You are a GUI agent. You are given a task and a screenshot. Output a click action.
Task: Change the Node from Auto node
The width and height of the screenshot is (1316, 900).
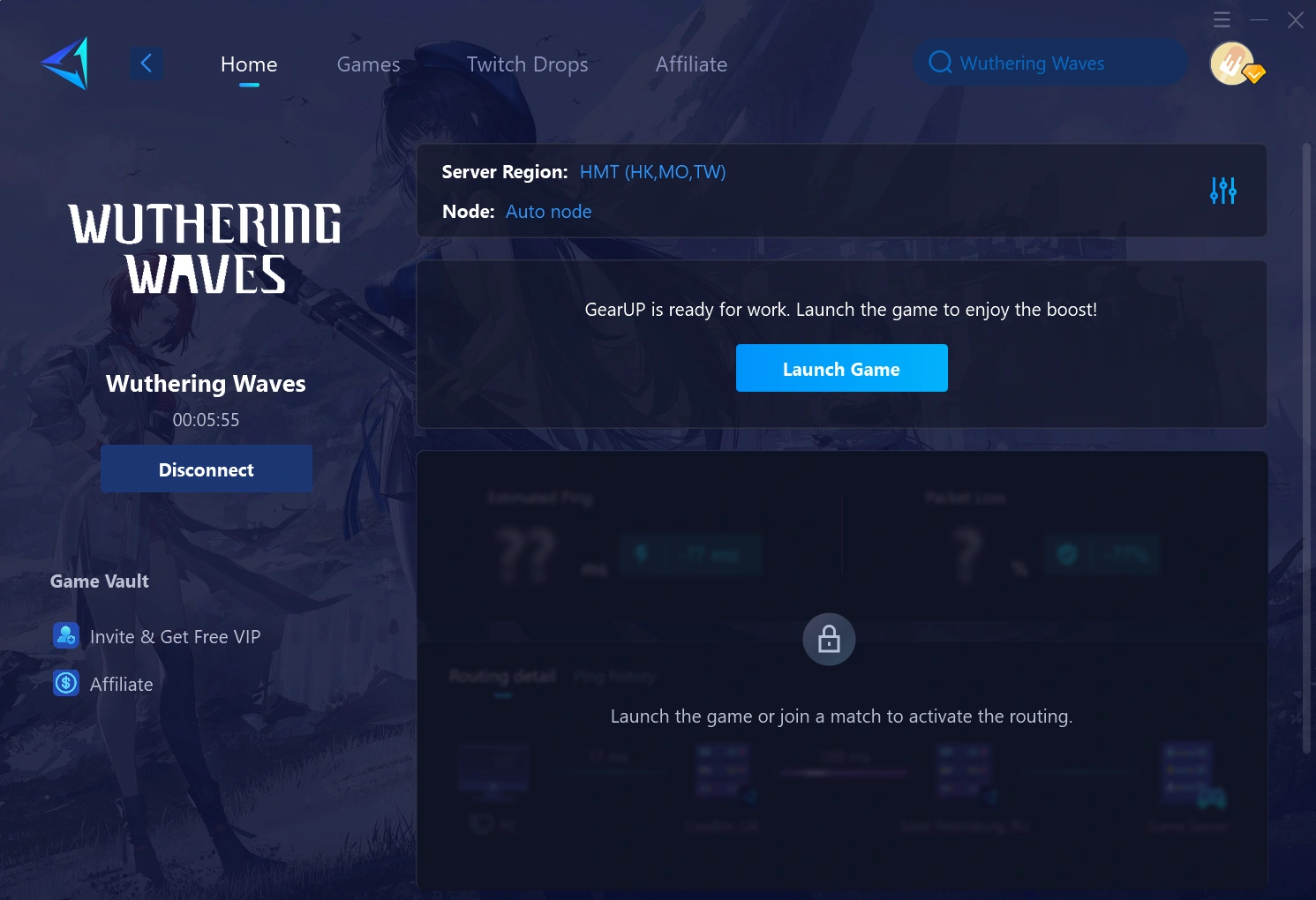click(548, 211)
